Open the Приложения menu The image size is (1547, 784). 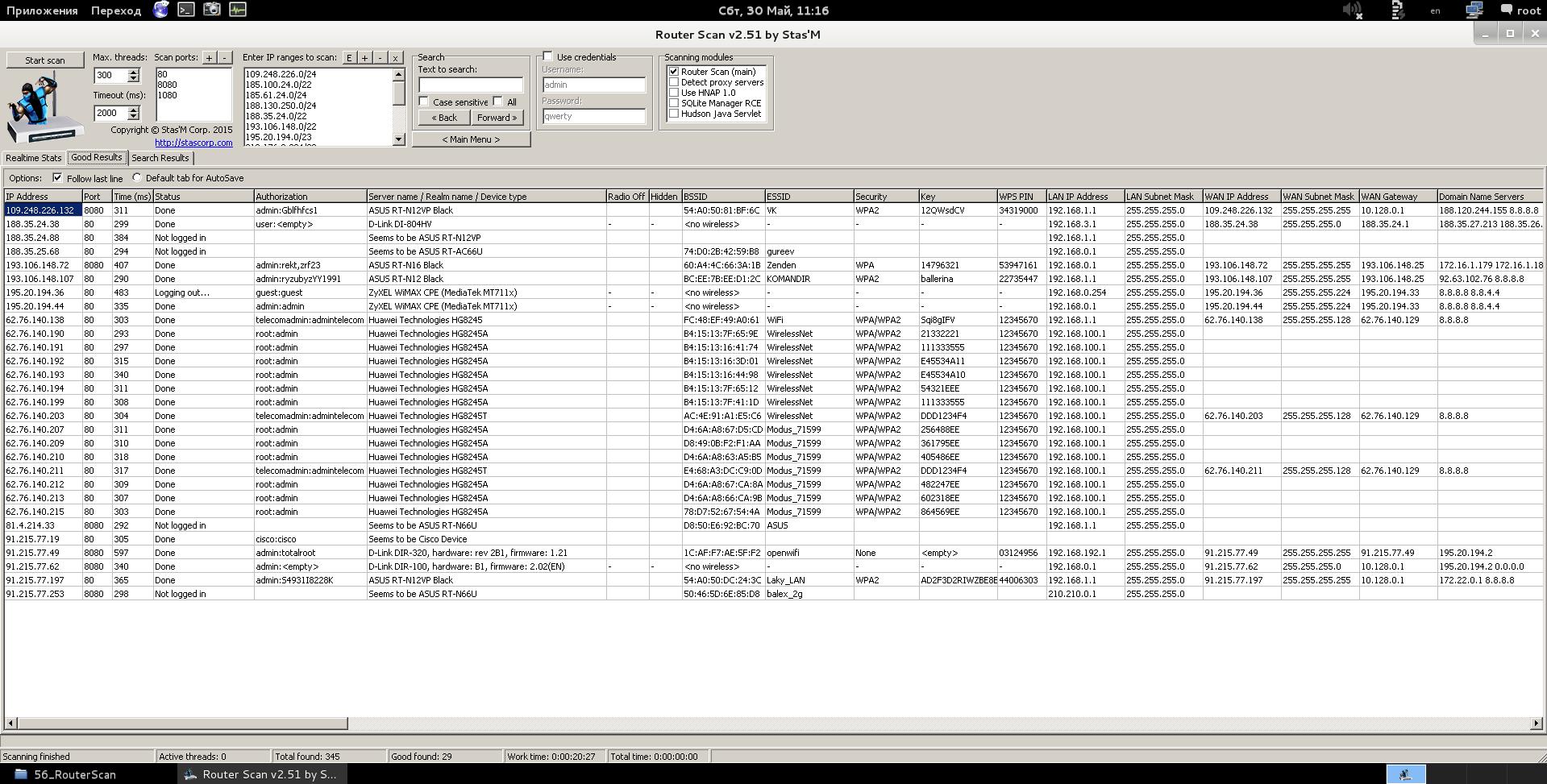42,10
